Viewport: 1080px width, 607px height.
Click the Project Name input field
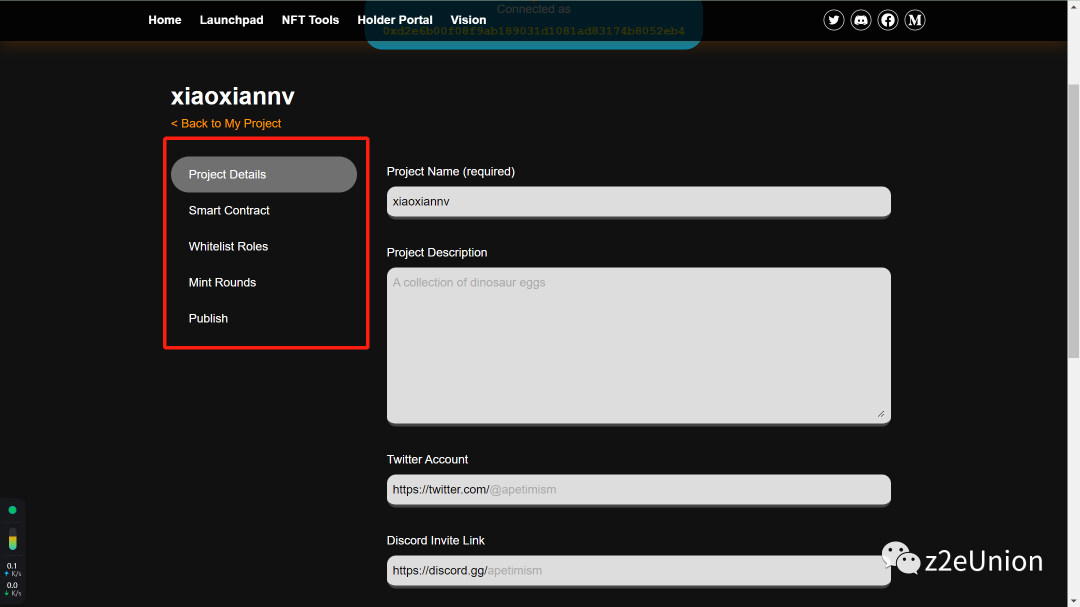coord(638,201)
